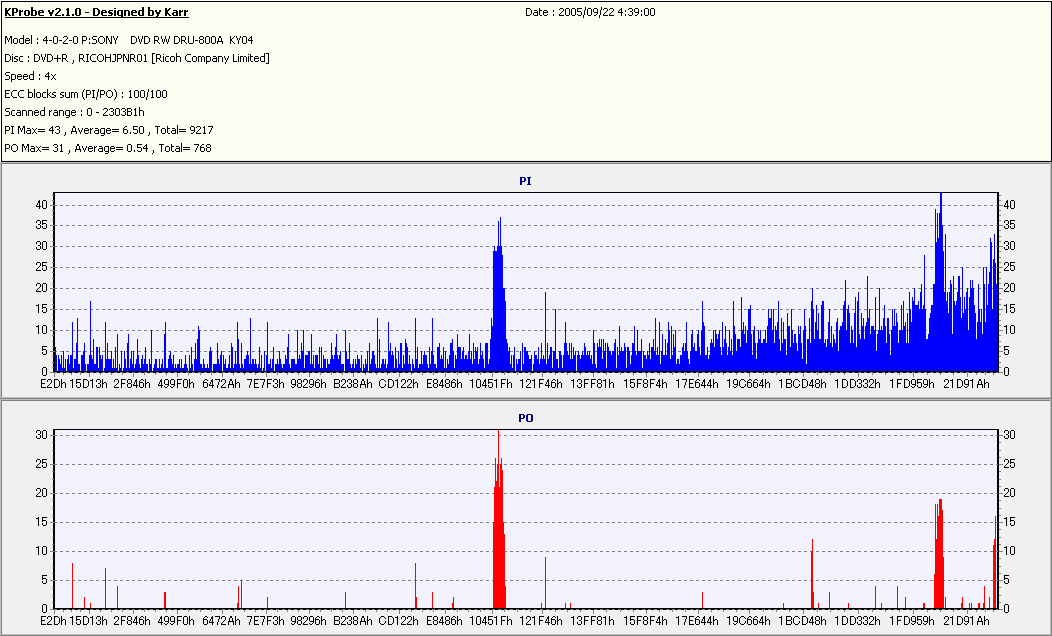Screen dimensions: 1052x636
Task: Click the 40 gridline label on PI chart
Action: pyautogui.click(x=42, y=205)
